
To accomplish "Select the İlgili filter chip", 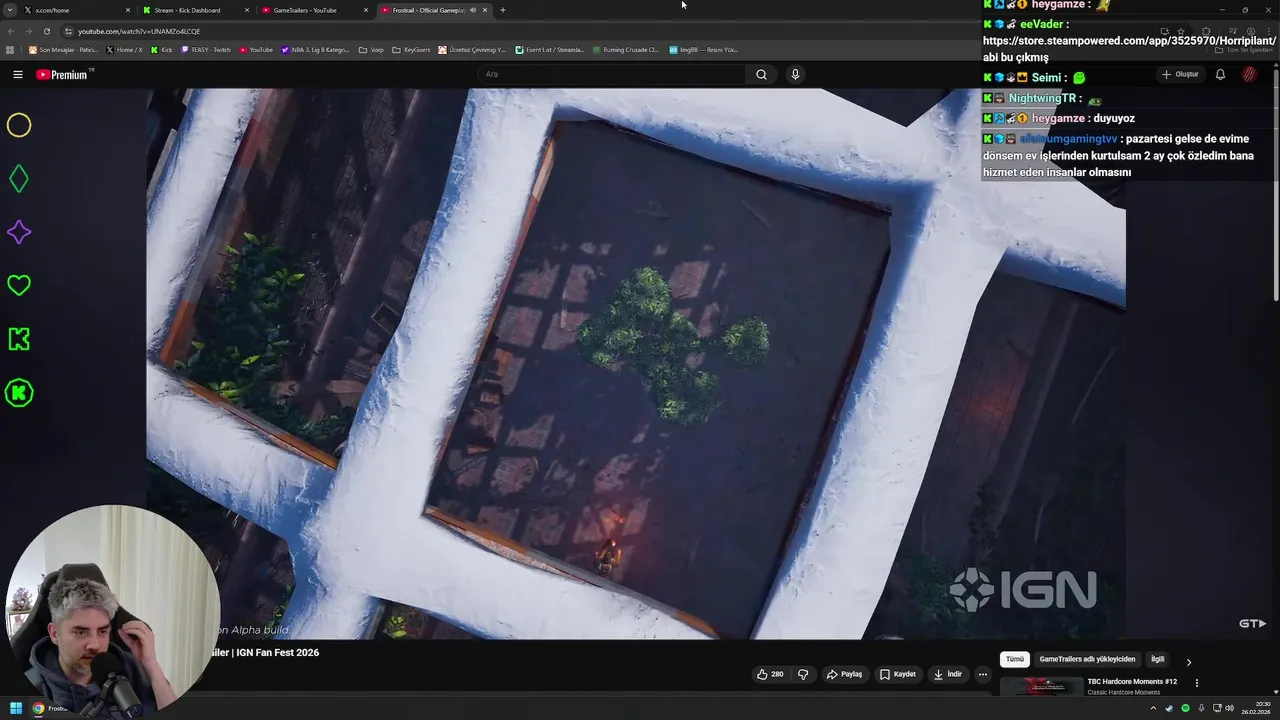I will 1157,660.
